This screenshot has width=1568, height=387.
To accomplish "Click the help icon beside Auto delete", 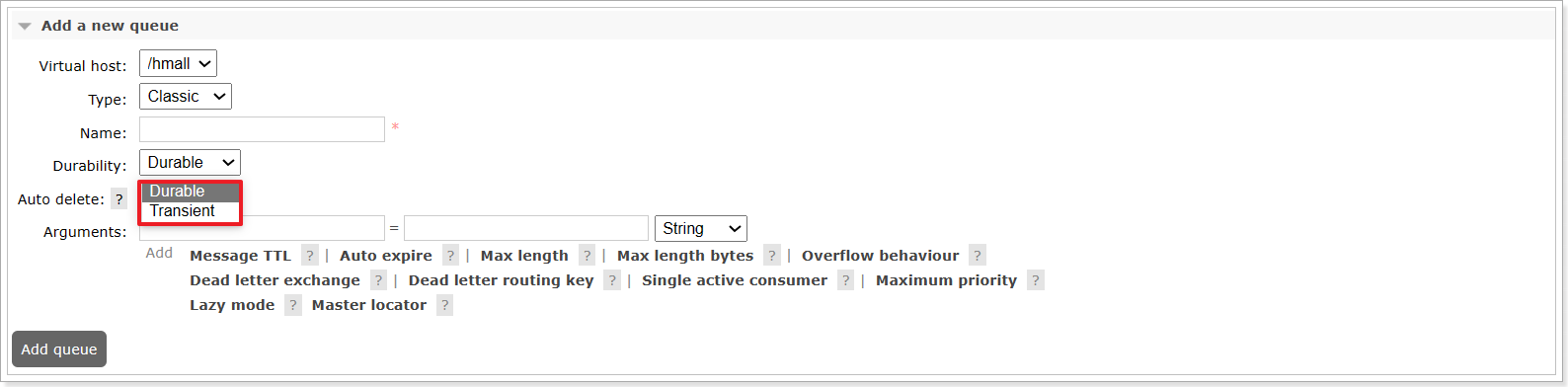I will 118,198.
